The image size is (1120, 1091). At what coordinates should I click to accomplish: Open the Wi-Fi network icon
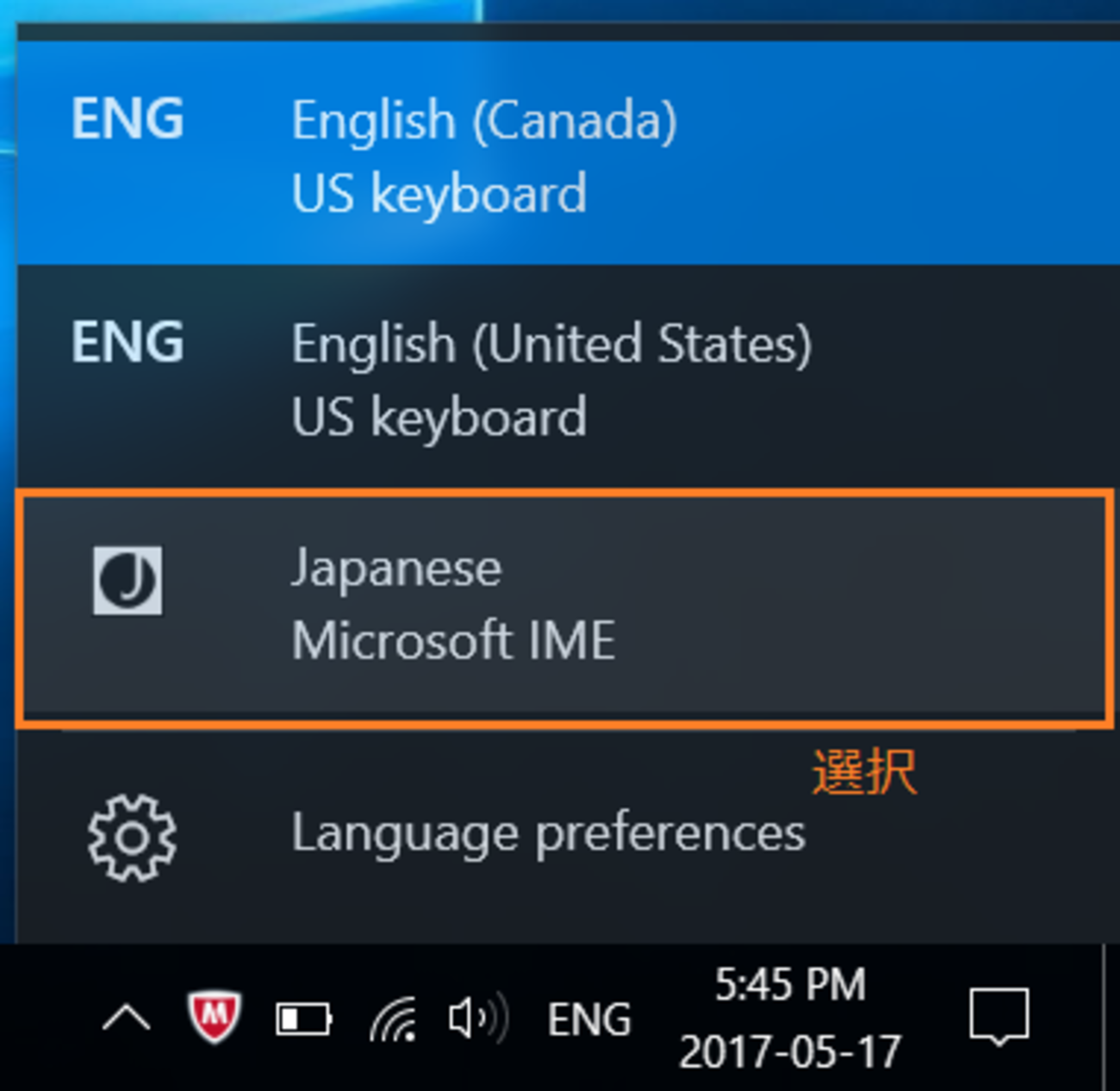pyautogui.click(x=394, y=1019)
